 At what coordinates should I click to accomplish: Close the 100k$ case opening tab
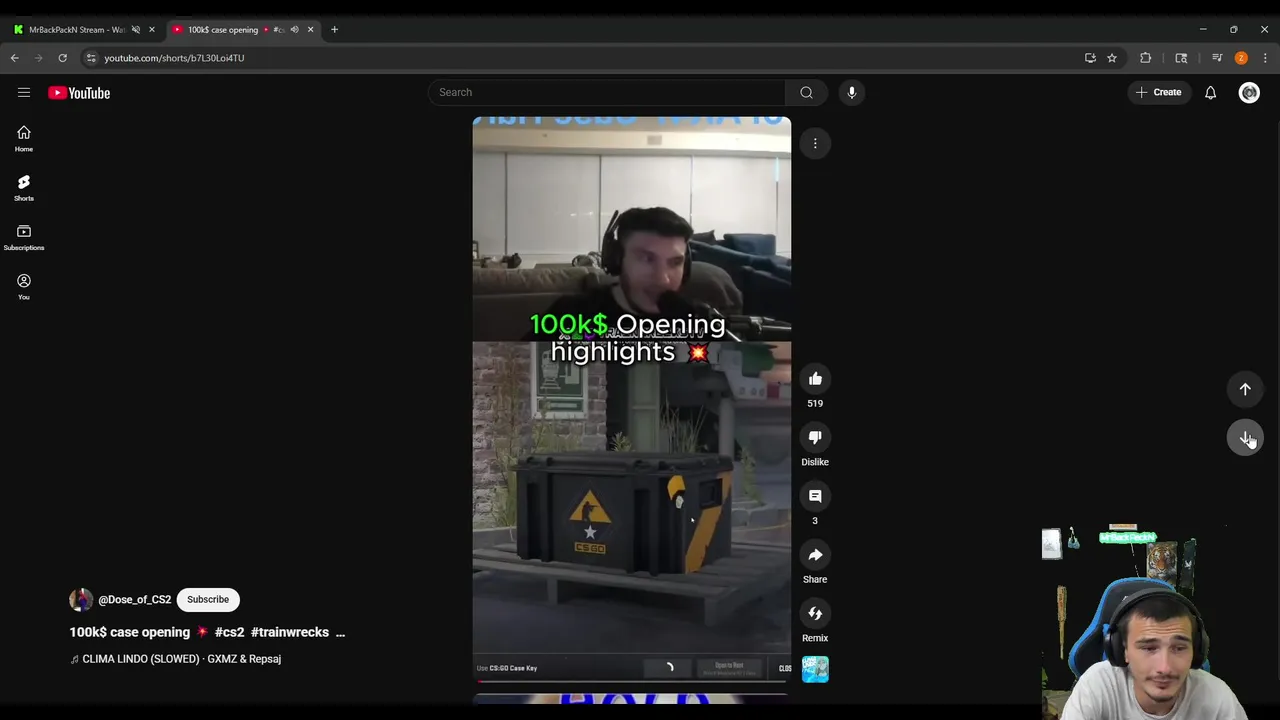[310, 29]
